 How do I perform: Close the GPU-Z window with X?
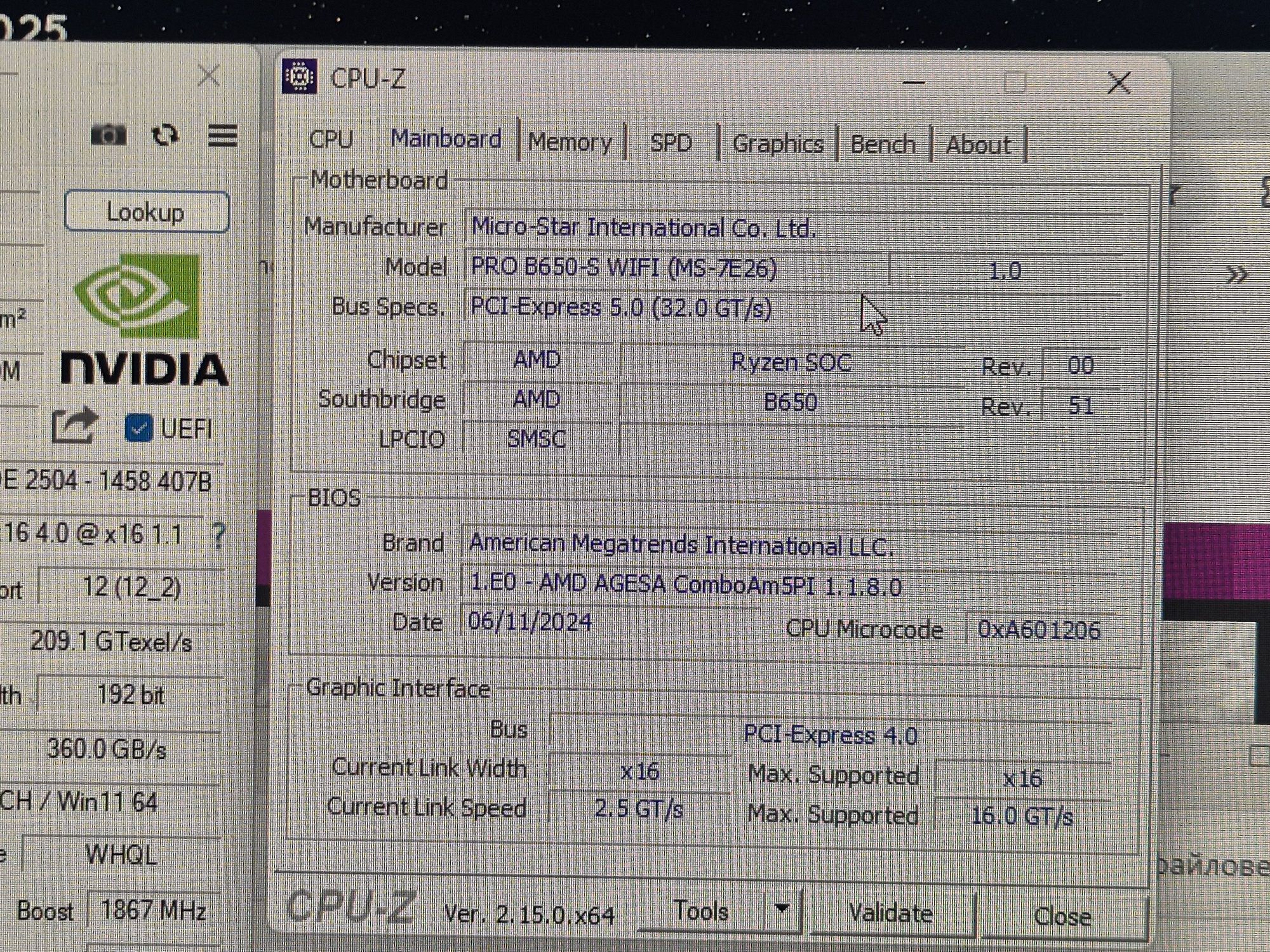pos(209,76)
